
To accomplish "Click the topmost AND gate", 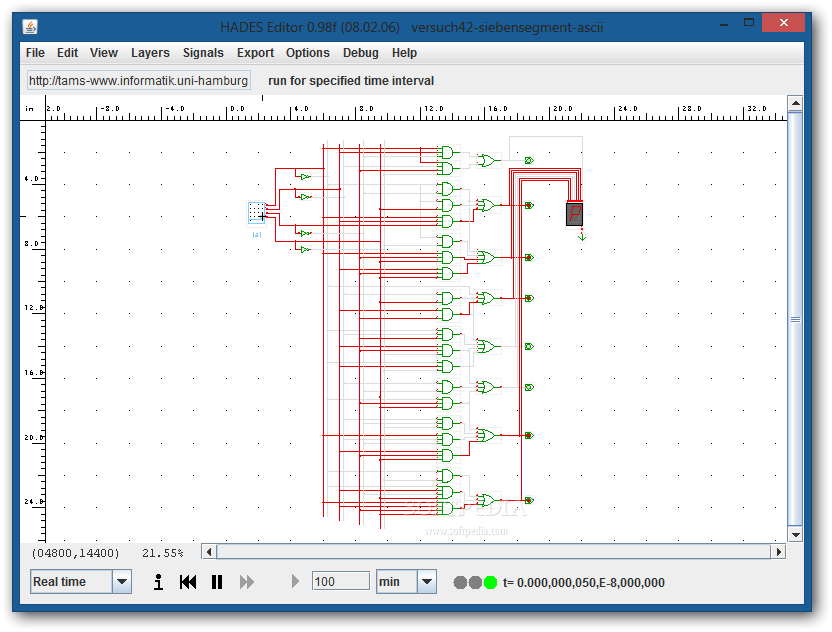I will (447, 153).
